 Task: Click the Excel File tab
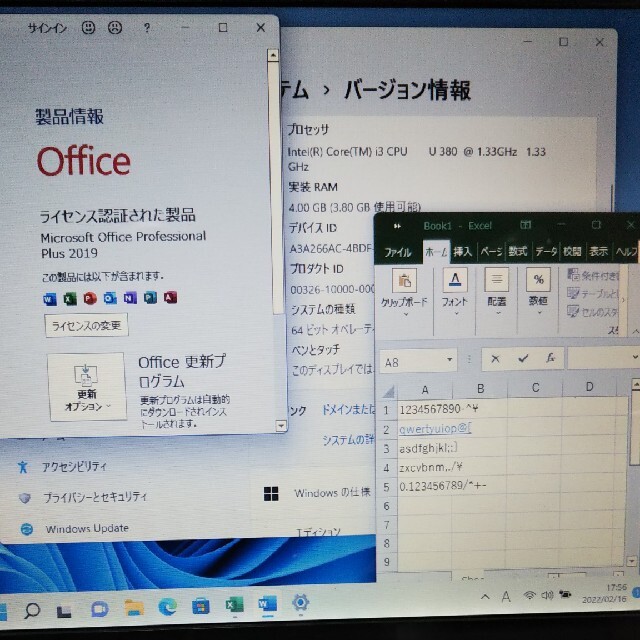pyautogui.click(x=397, y=253)
